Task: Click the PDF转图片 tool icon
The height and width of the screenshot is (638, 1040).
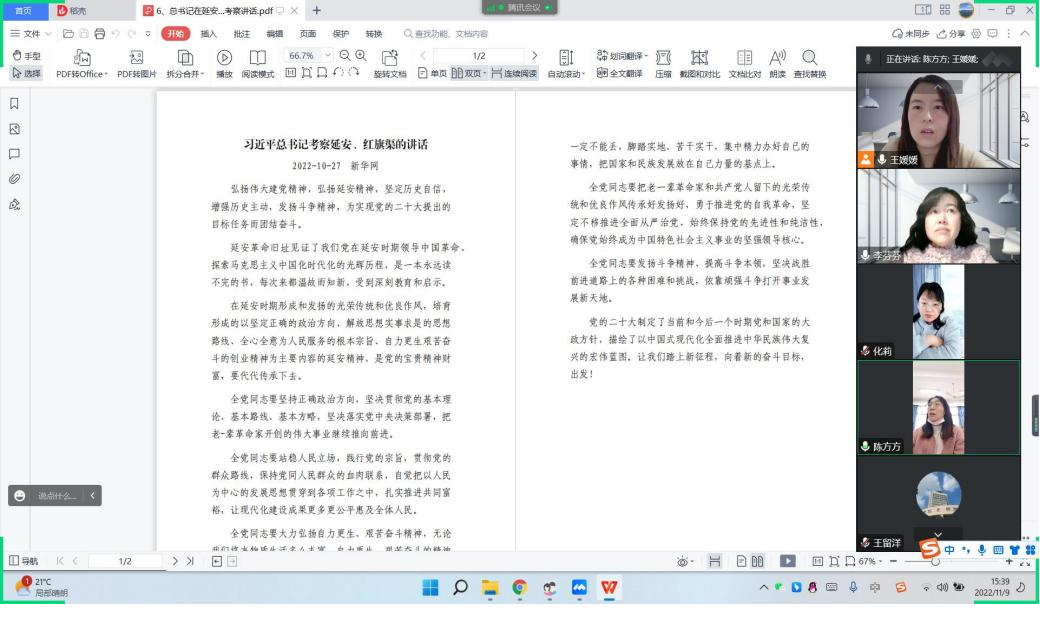Action: 137,58
